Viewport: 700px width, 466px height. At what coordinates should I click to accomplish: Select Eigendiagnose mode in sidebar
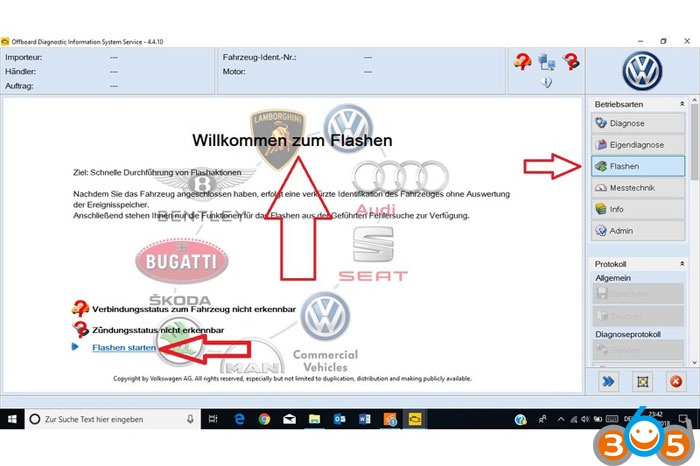636,145
